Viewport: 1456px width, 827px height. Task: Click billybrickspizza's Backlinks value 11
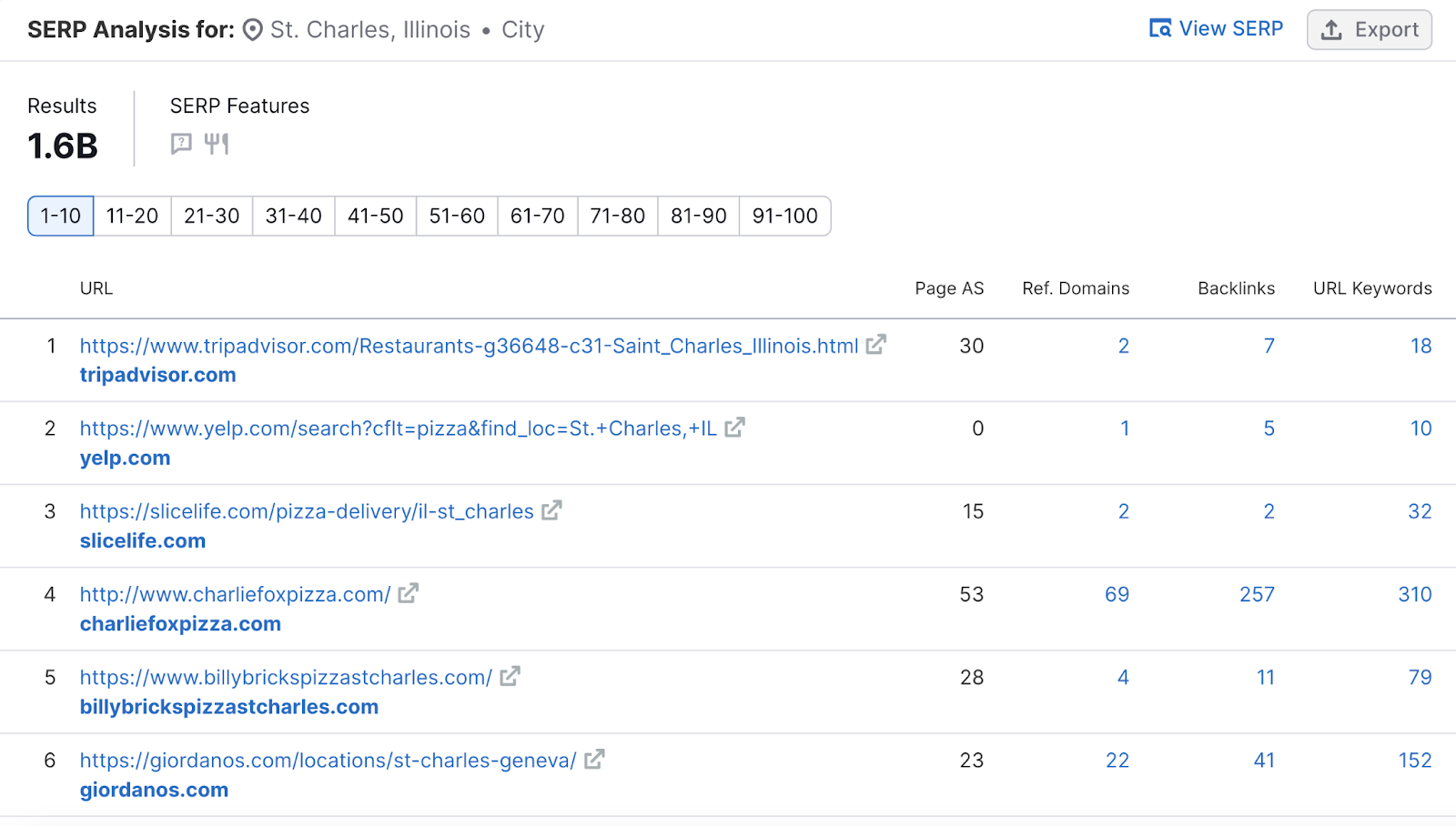1266,677
